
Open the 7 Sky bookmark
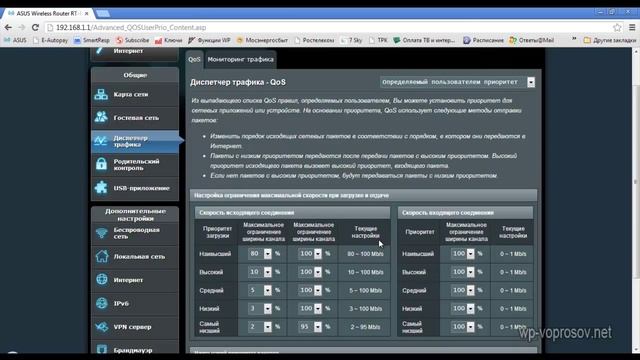[x=351, y=40]
